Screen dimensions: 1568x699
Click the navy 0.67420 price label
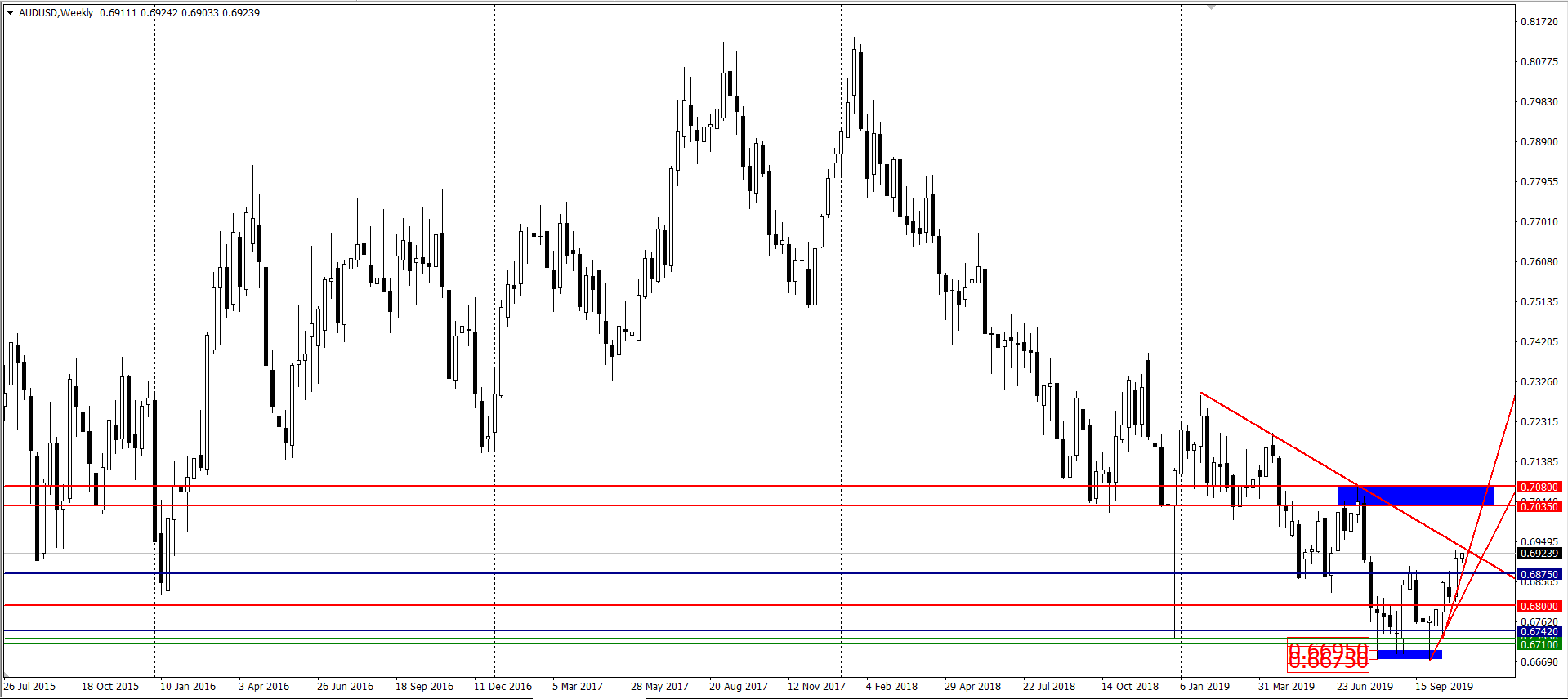1539,632
